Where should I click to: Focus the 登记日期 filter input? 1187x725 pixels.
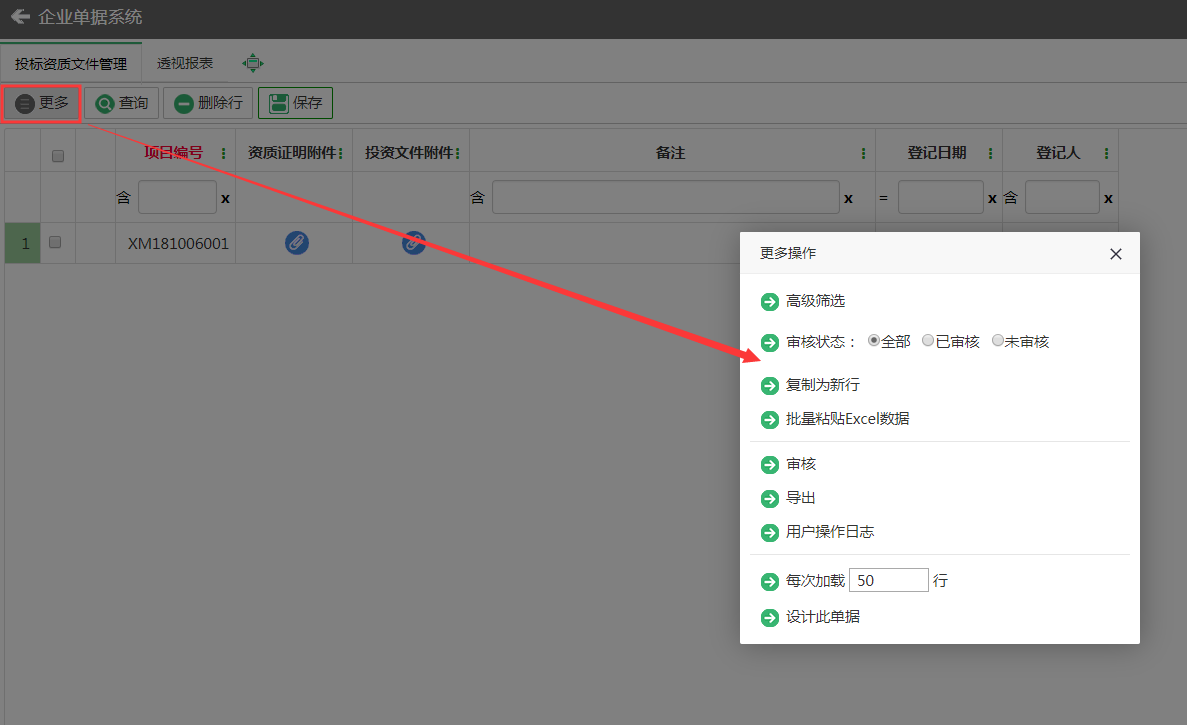pyautogui.click(x=940, y=198)
